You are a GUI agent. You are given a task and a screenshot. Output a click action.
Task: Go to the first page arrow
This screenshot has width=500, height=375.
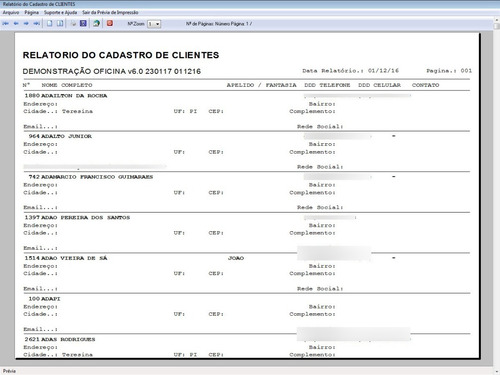(x=6, y=24)
